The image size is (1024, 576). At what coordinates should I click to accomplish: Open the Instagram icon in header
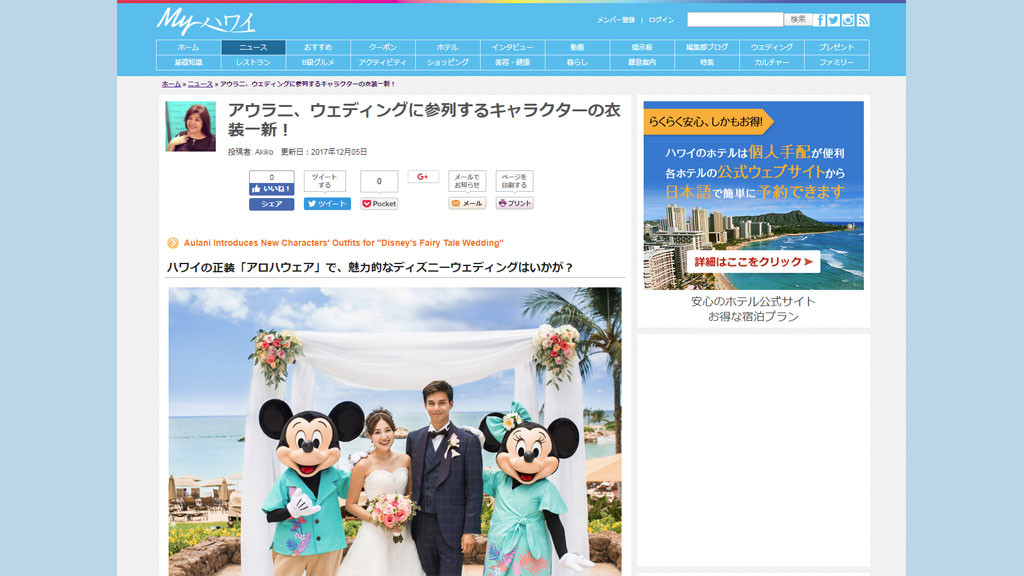coord(848,20)
